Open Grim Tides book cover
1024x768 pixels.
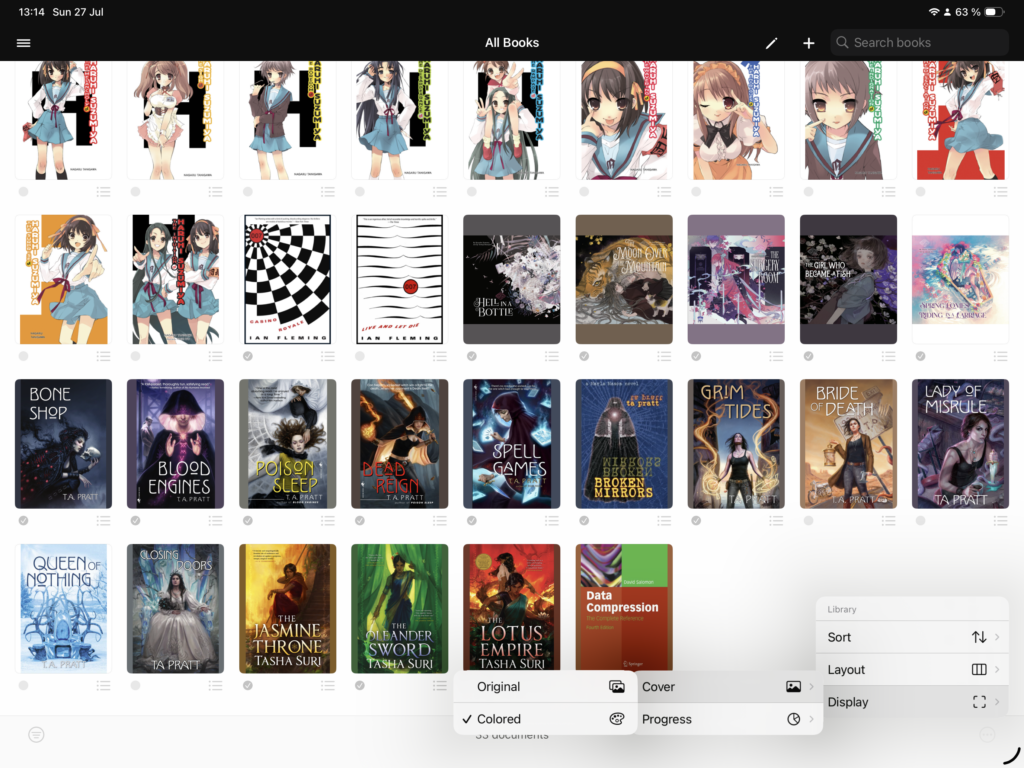point(736,443)
